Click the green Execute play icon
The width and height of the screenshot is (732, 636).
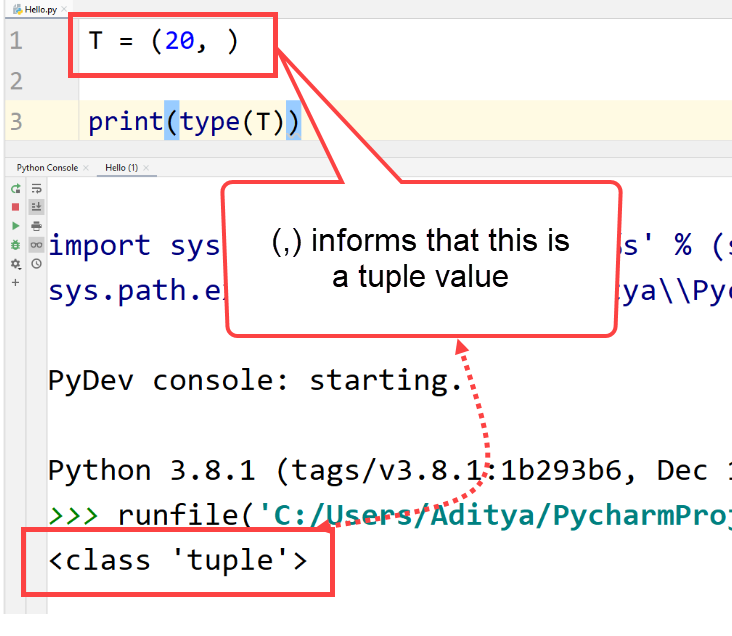[15, 226]
